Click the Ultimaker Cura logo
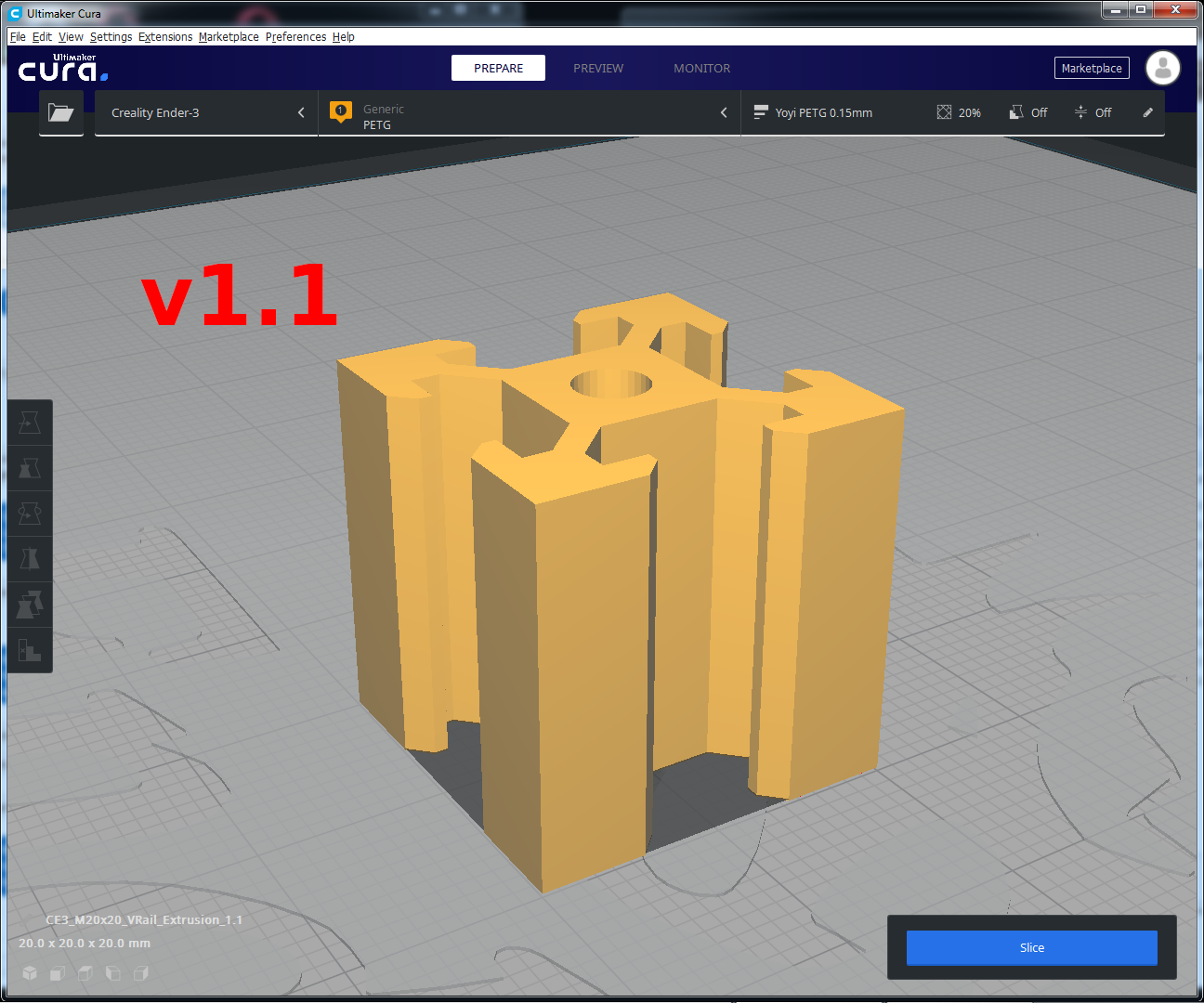The height and width of the screenshot is (1003, 1204). [63, 68]
